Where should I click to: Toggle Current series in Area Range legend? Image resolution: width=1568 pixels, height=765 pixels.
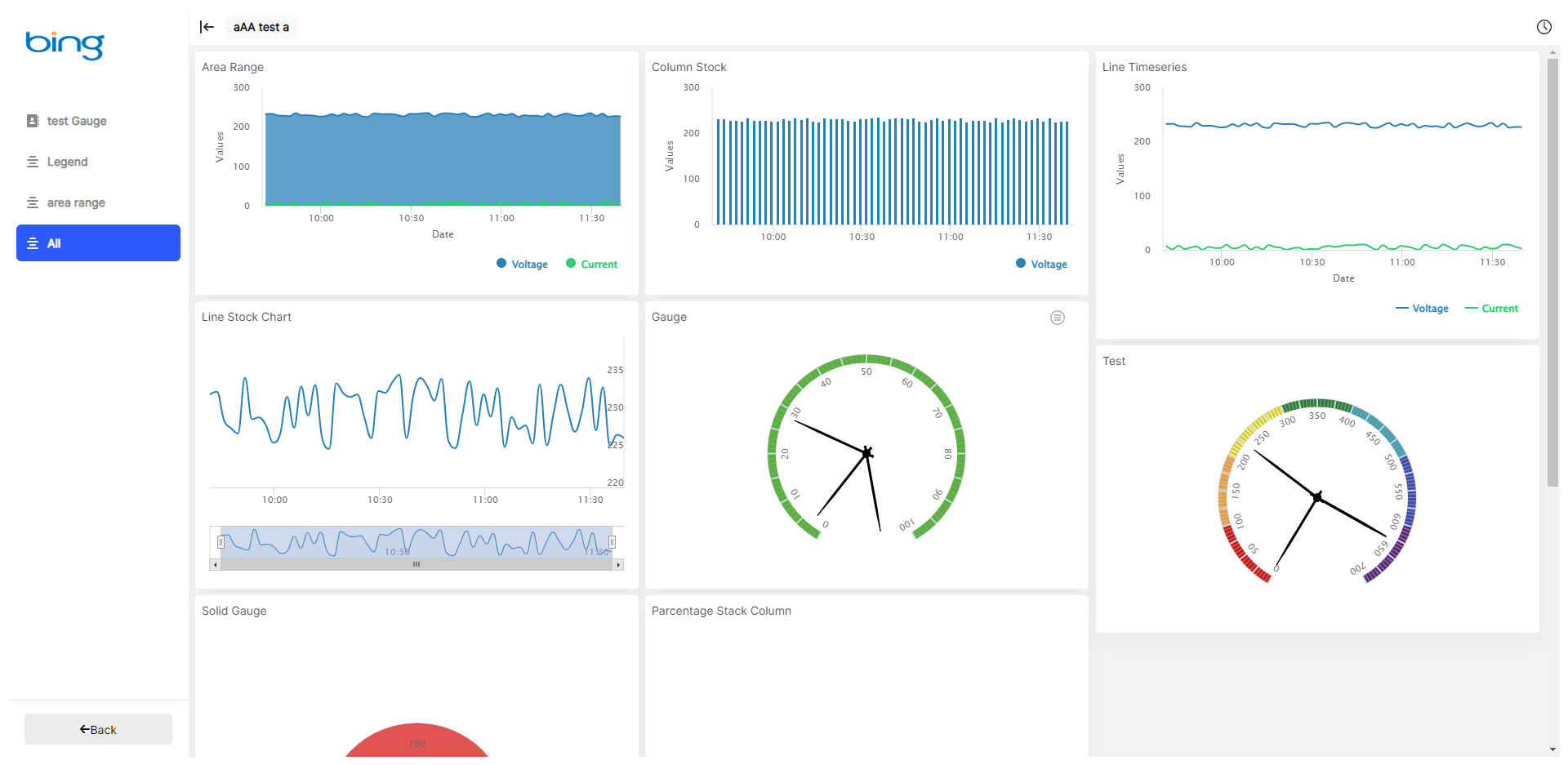[x=592, y=265]
